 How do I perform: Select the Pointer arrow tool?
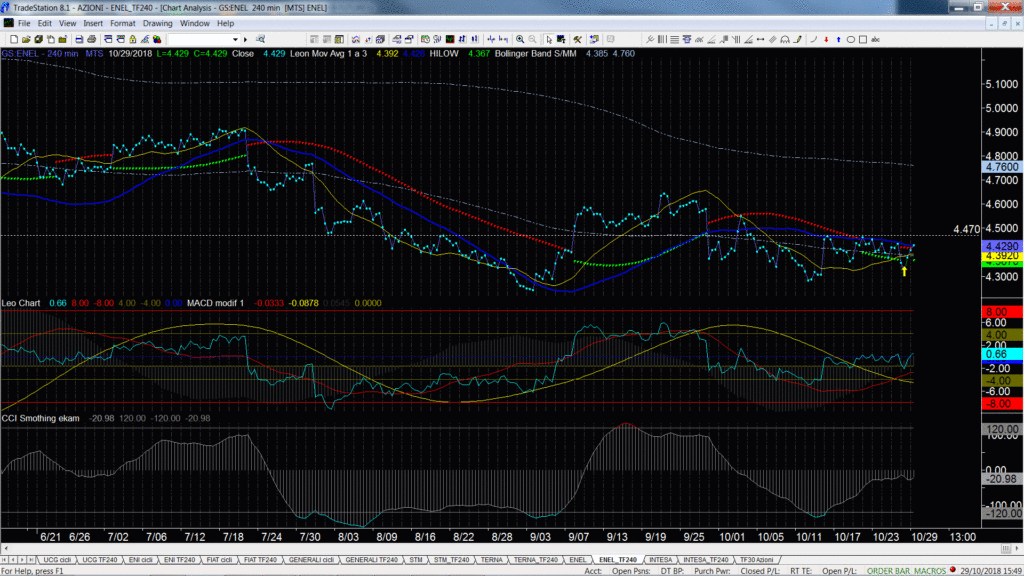point(549,40)
